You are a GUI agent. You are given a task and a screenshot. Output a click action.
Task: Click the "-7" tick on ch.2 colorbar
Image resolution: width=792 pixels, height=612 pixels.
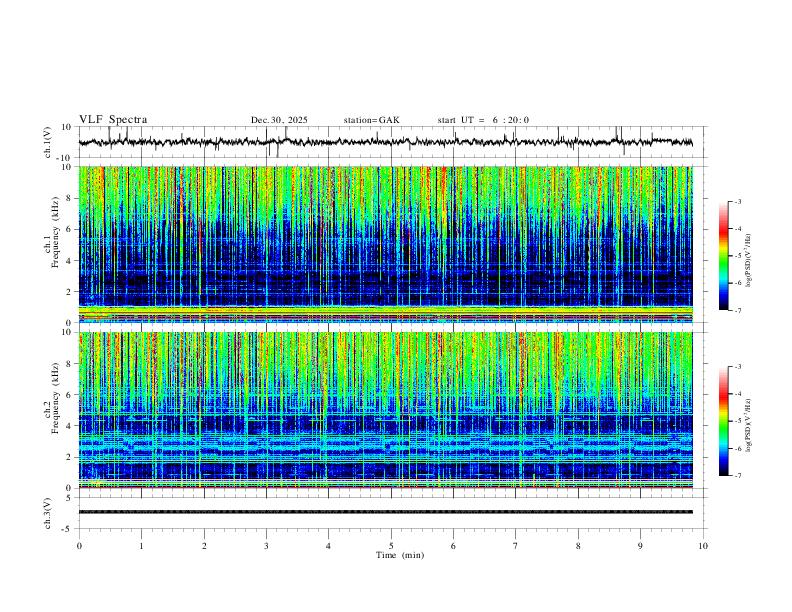[737, 475]
